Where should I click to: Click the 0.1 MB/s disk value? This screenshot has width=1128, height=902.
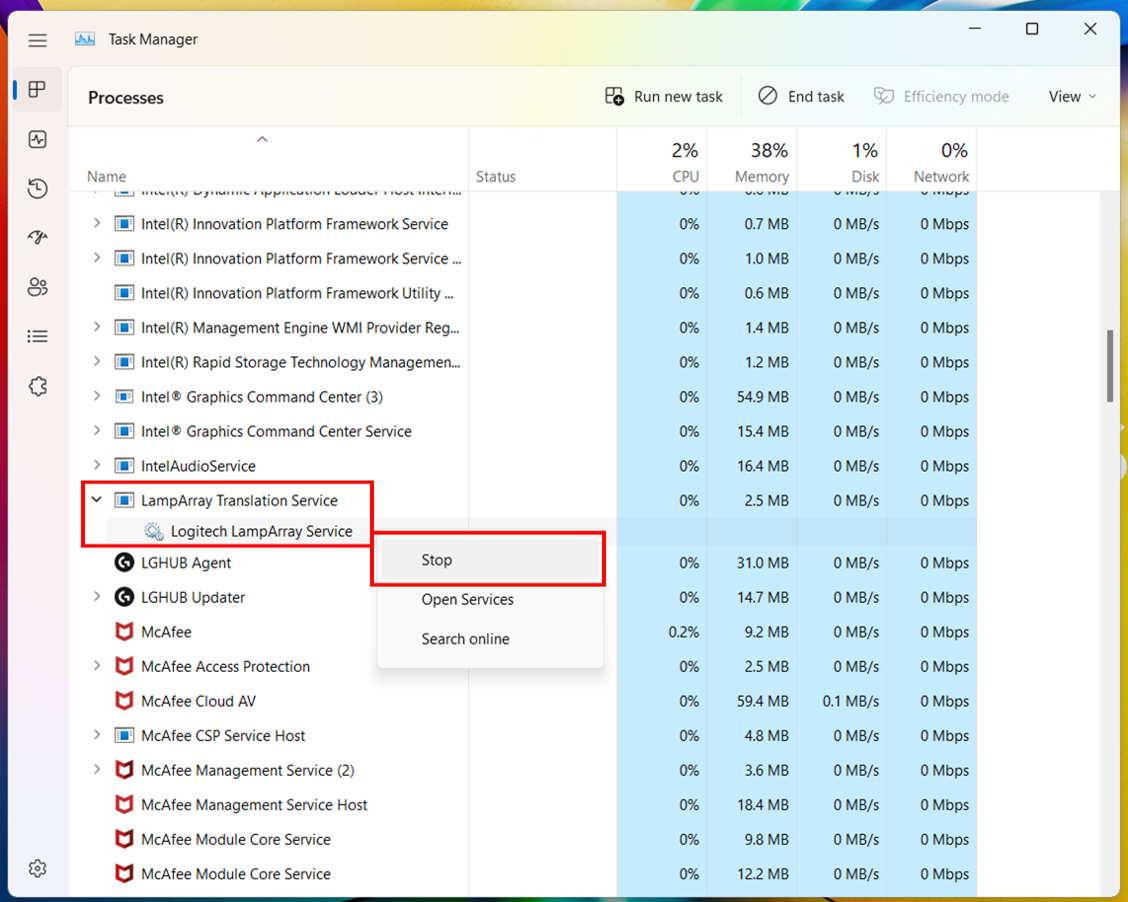click(x=851, y=701)
